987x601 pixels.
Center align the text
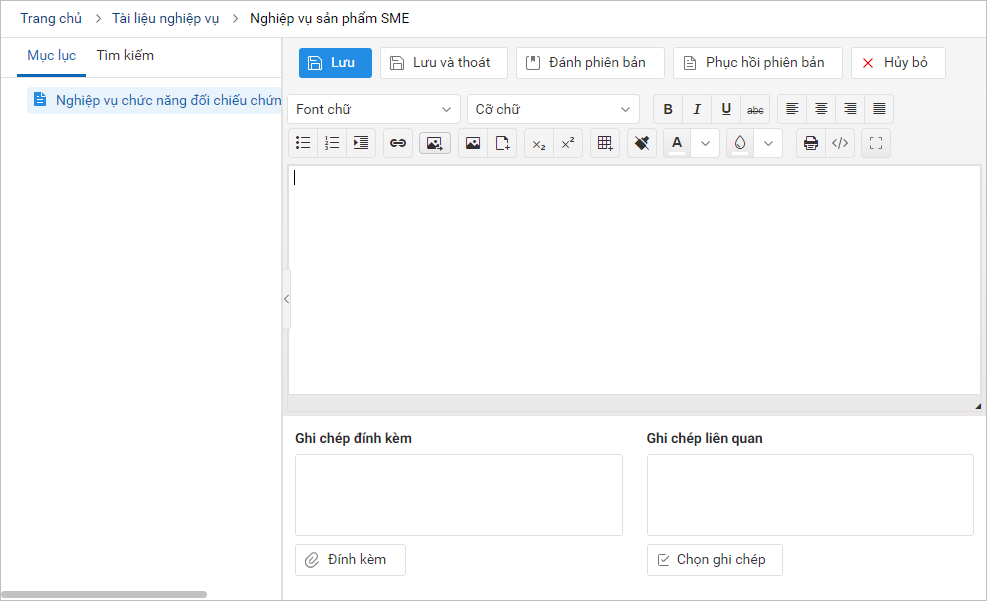[821, 110]
